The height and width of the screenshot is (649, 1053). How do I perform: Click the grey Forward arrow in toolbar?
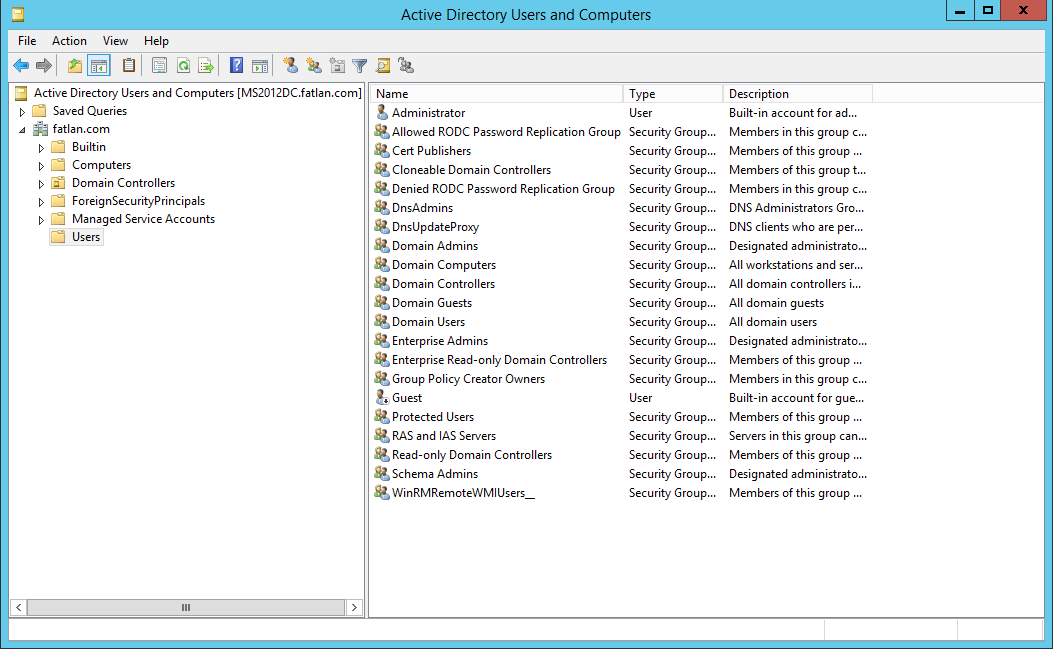(44, 66)
